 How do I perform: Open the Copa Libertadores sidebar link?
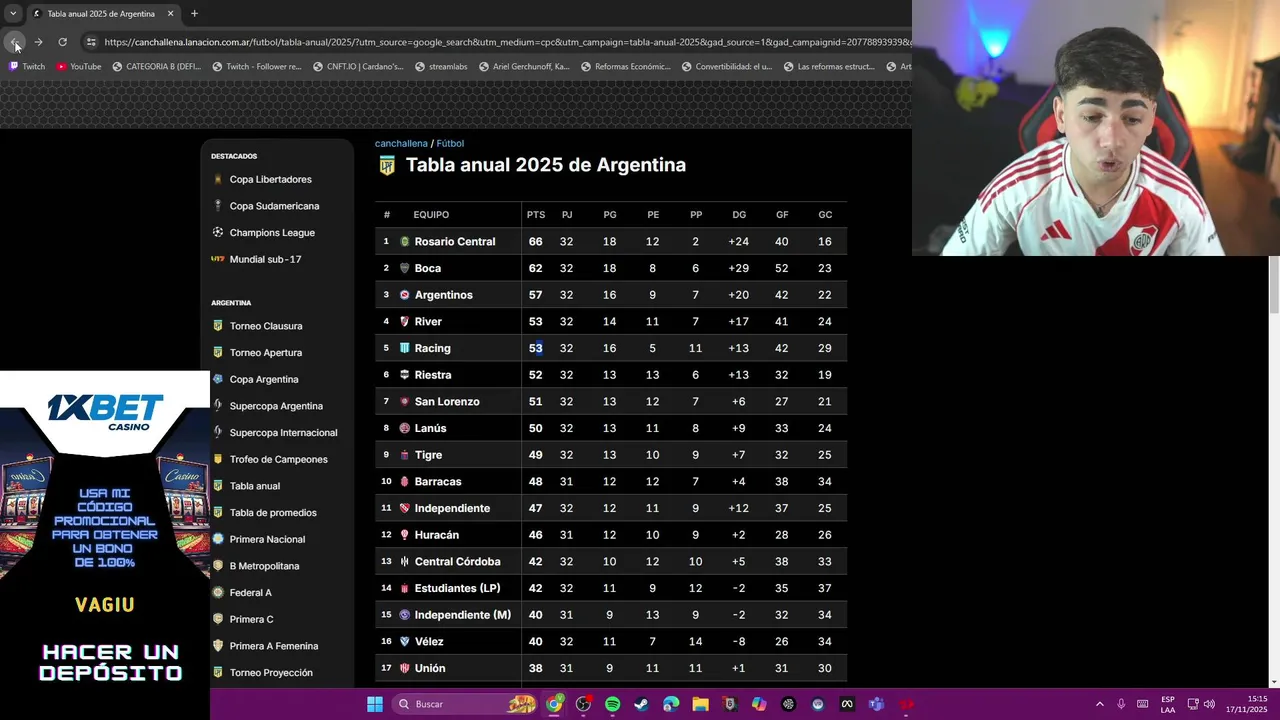pyautogui.click(x=271, y=179)
